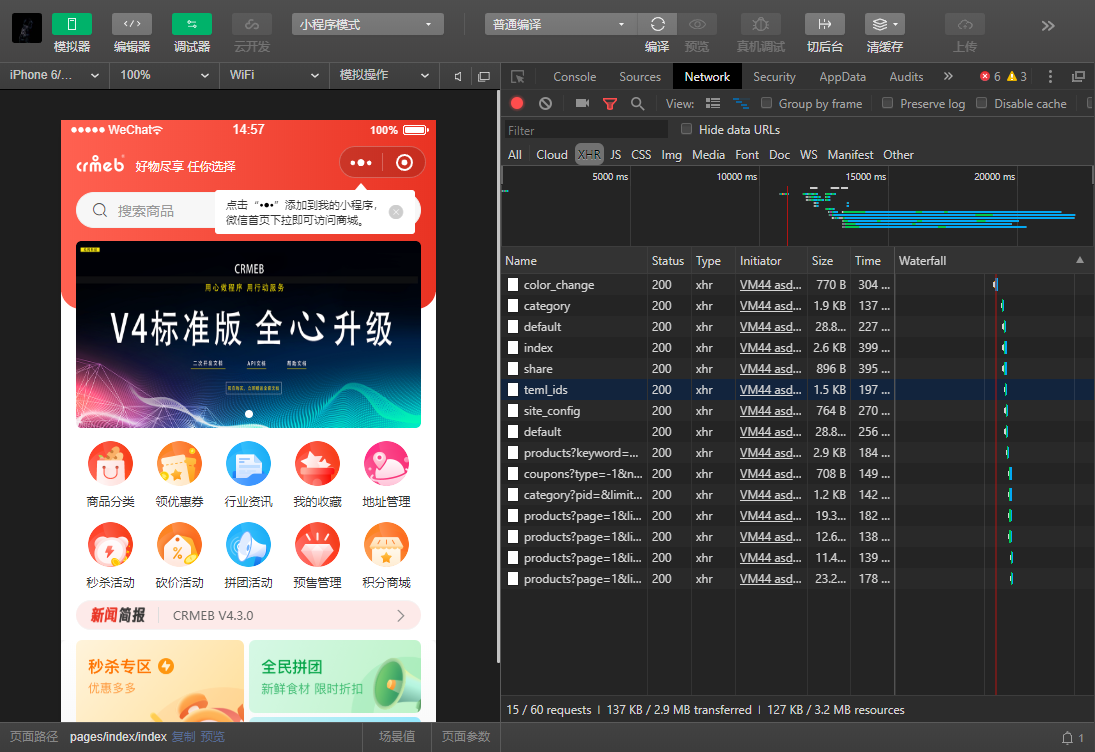The width and height of the screenshot is (1095, 752).
Task: Toggle the editor (编辑器) panel
Action: (x=131, y=24)
